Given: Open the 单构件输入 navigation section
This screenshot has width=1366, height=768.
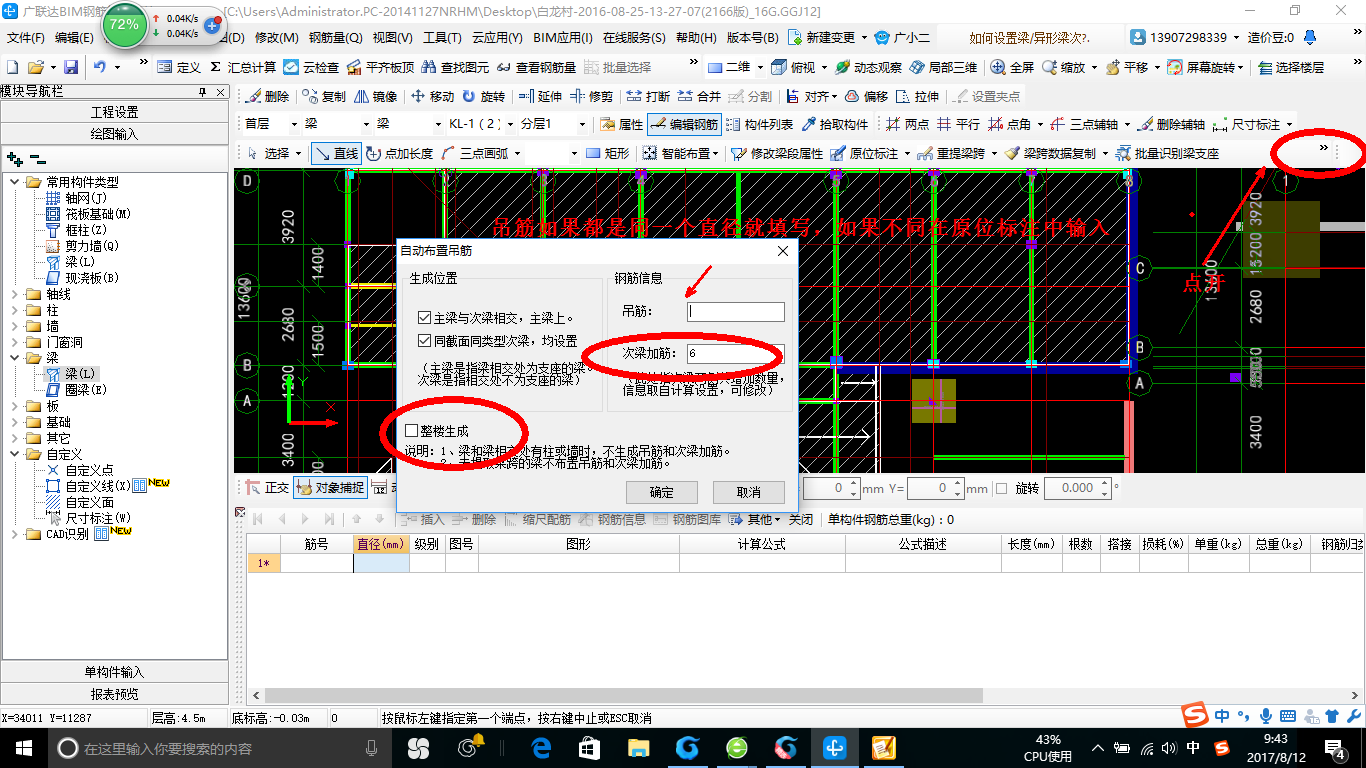Looking at the screenshot, I should [x=114, y=672].
